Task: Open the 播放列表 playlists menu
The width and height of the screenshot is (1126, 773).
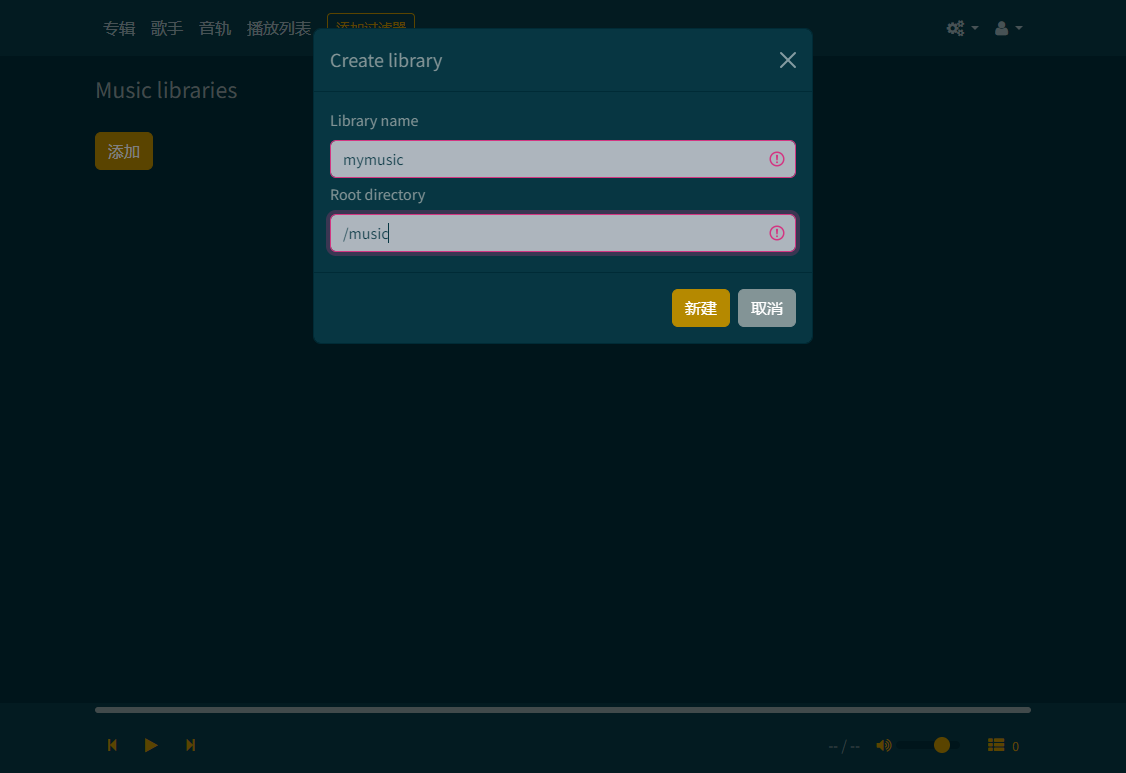Action: click(279, 28)
